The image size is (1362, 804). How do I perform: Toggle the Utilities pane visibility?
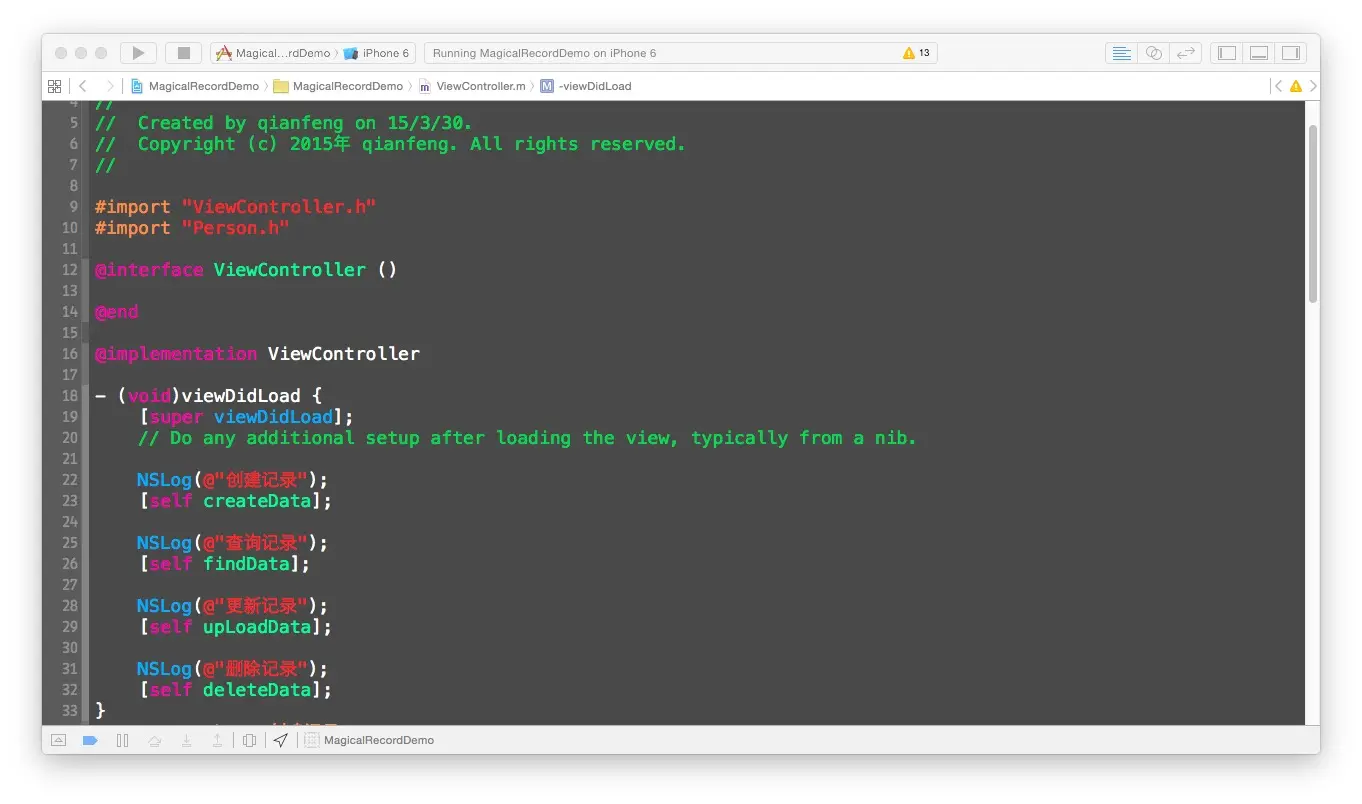1291,53
